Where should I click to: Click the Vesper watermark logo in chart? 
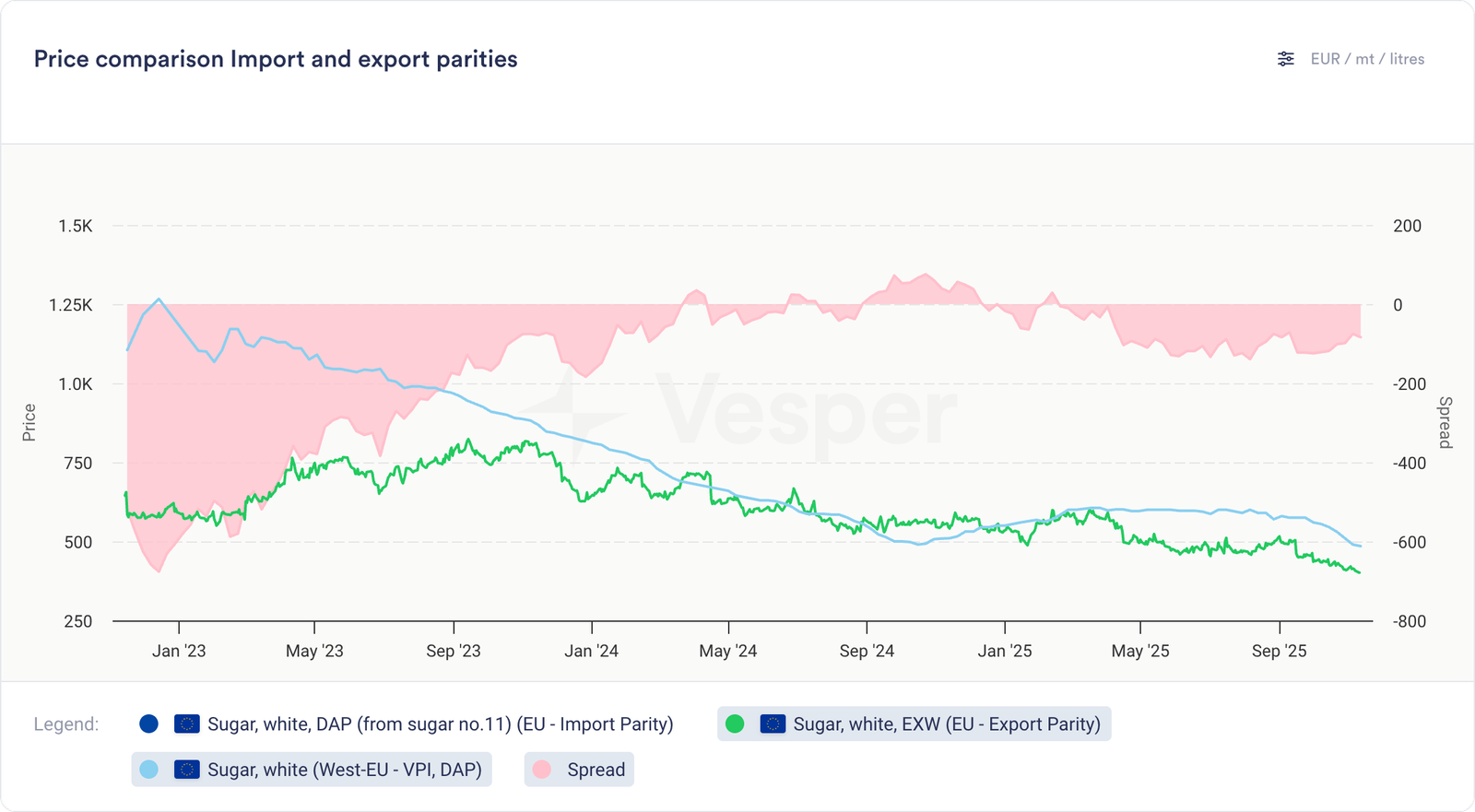pos(737,412)
